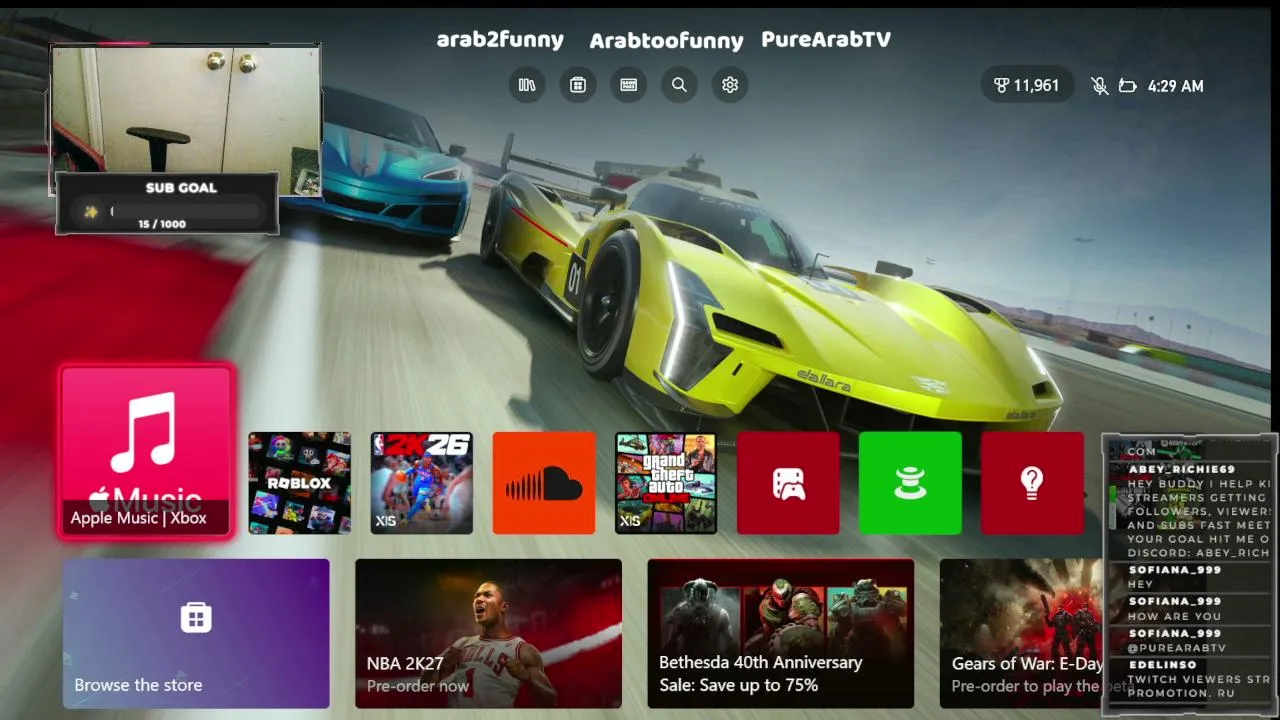The height and width of the screenshot is (720, 1280).
Task: Click the Apple Music | Xbox label
Action: [x=139, y=518]
